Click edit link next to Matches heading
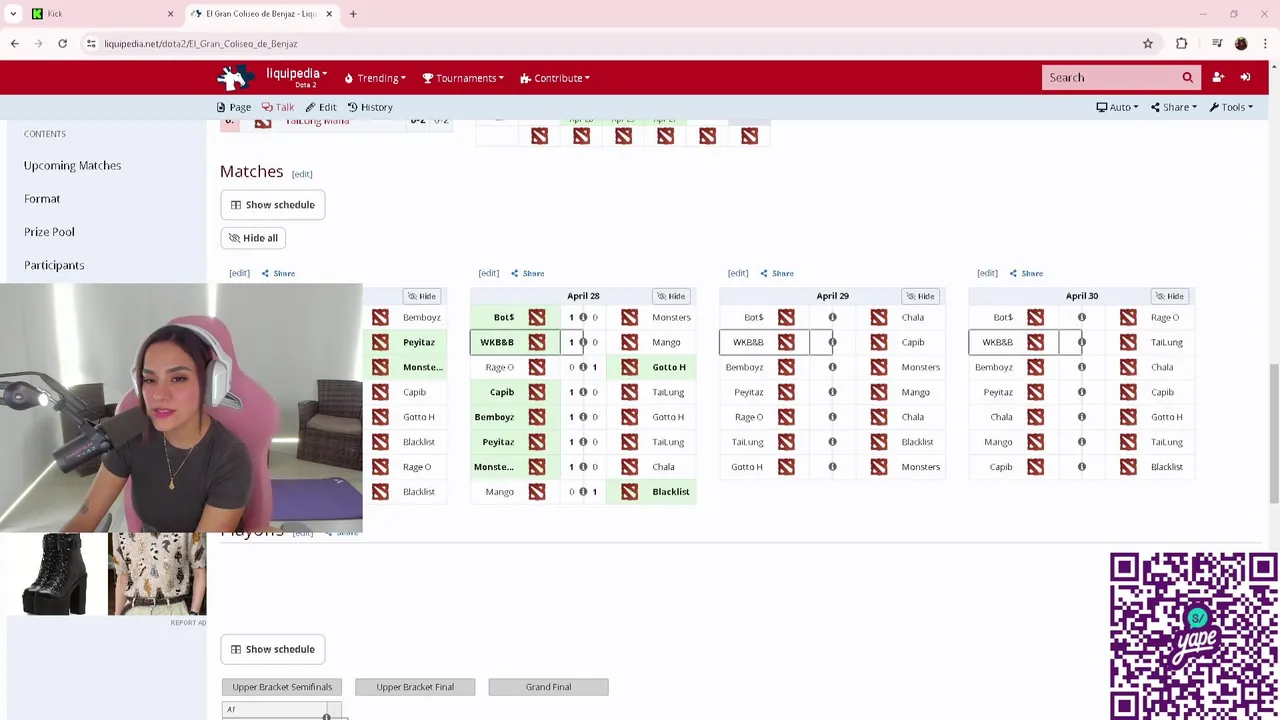 coord(302,174)
